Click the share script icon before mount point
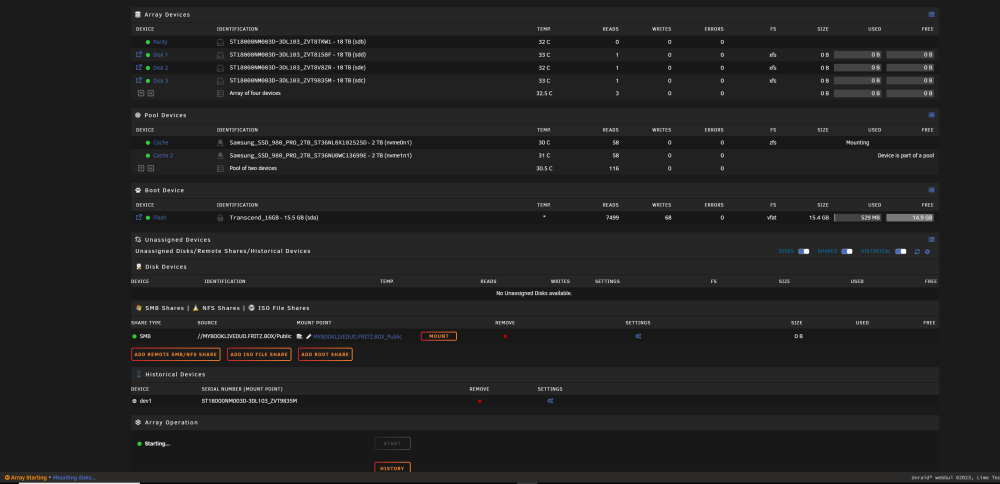Screen dimensions: 1000x484 pos(299,336)
